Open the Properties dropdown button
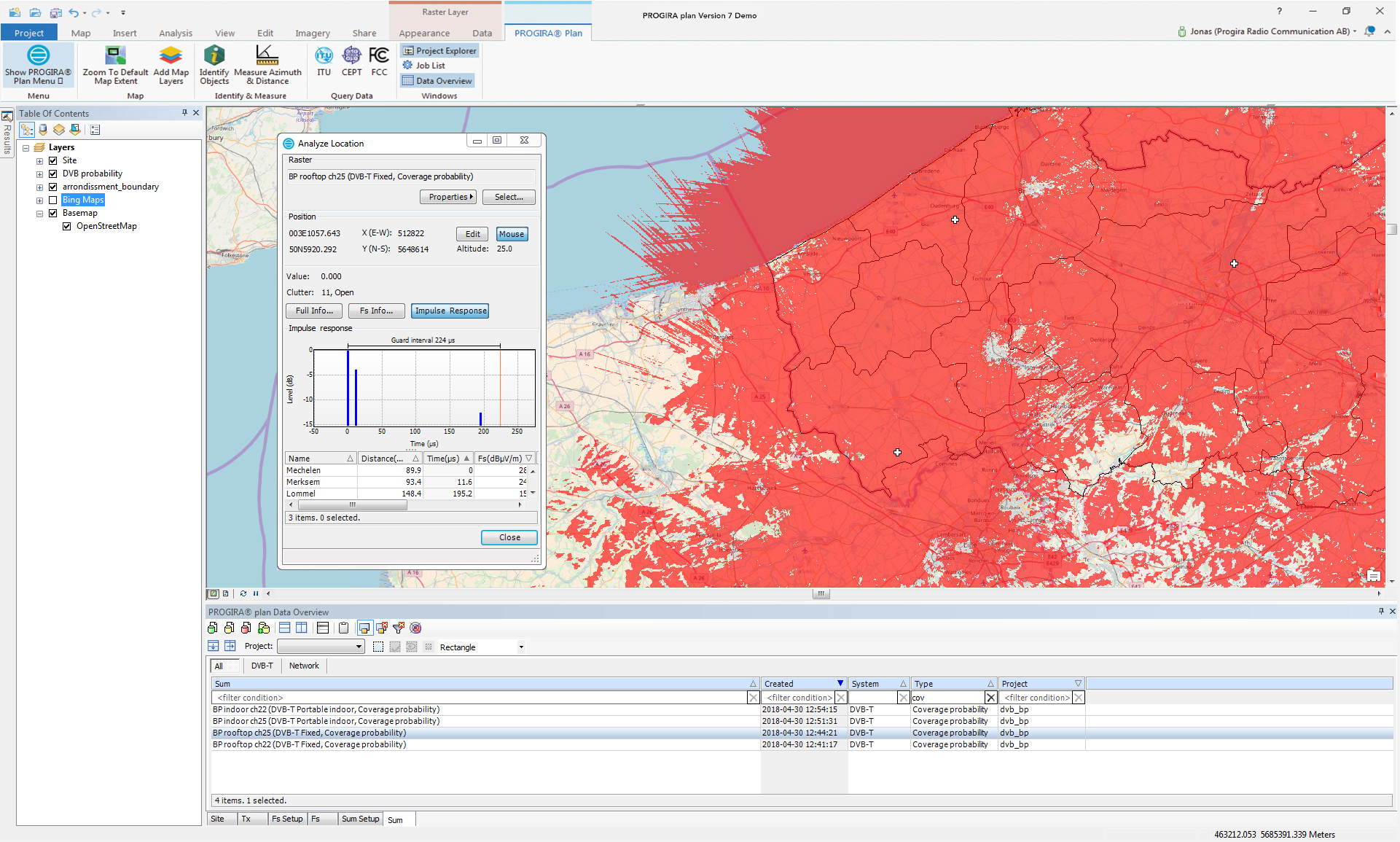Screen dimensions: 1400x842 [448, 197]
